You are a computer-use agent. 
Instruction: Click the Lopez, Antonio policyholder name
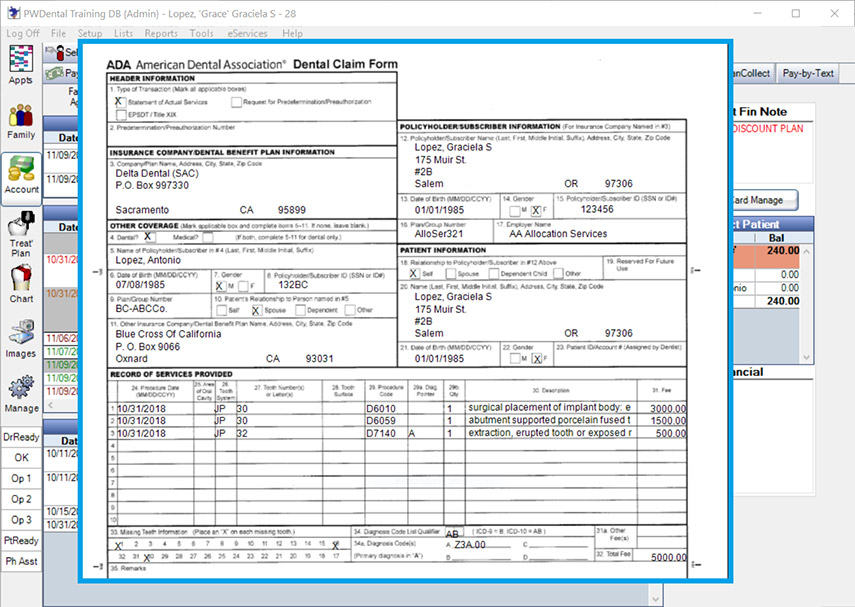pyautogui.click(x=148, y=260)
